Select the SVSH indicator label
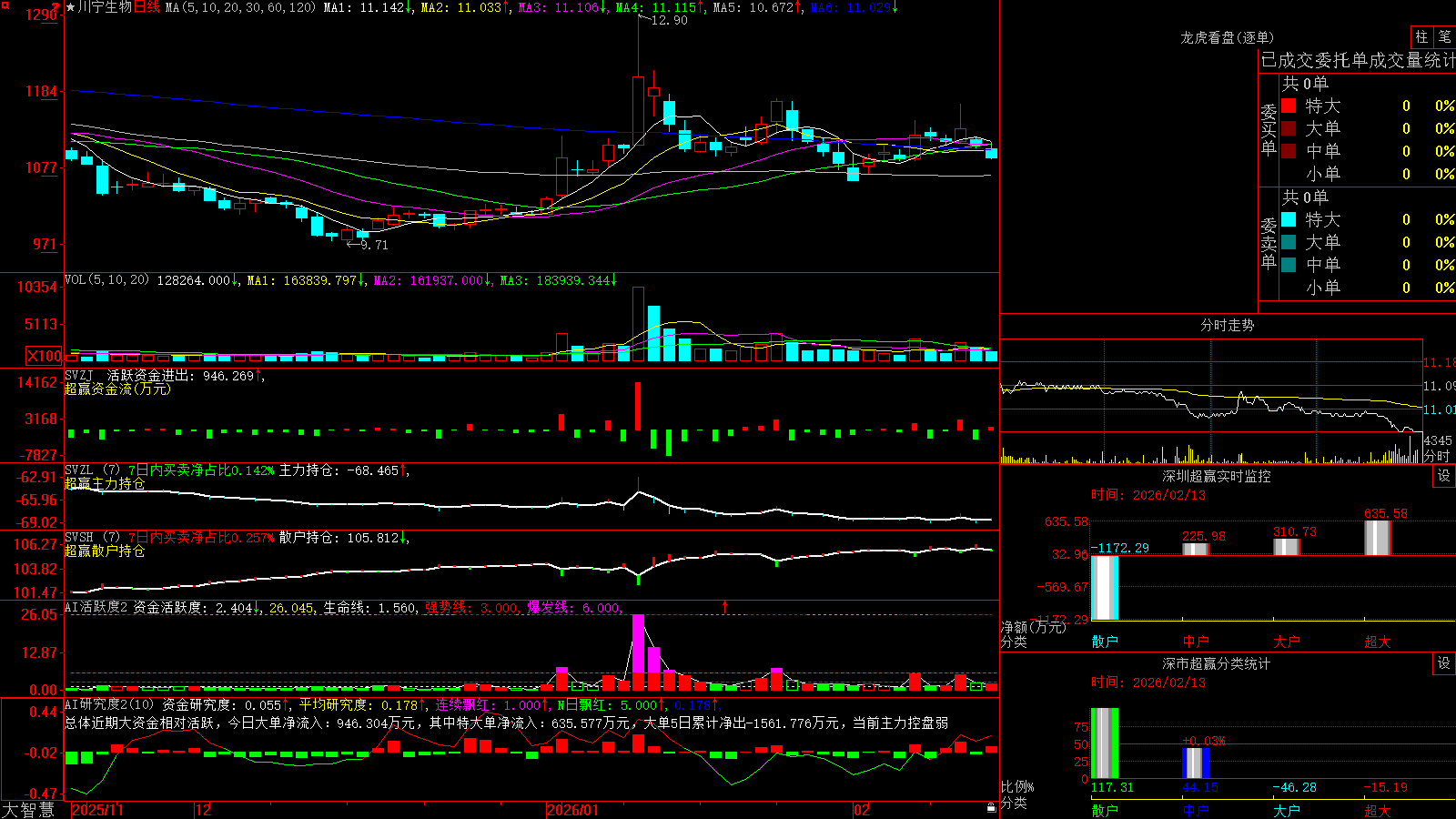This screenshot has height=819, width=1456. pyautogui.click(x=79, y=537)
